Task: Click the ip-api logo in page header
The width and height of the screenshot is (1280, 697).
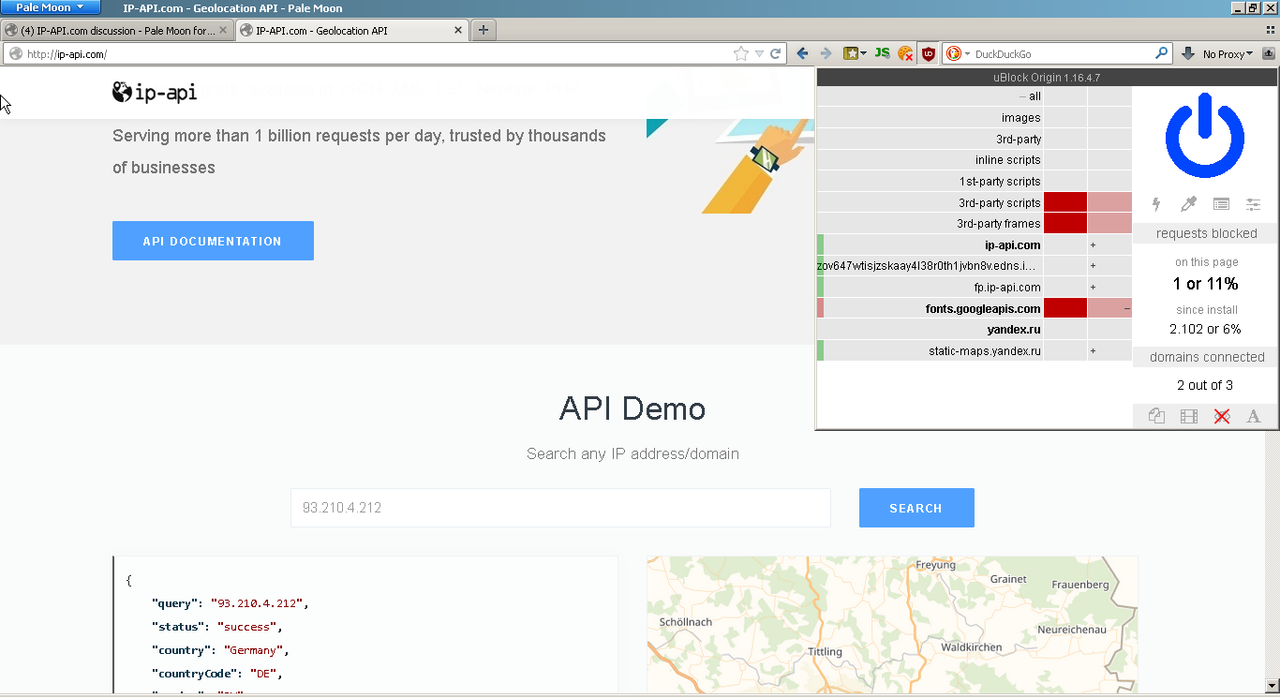Action: [154, 92]
